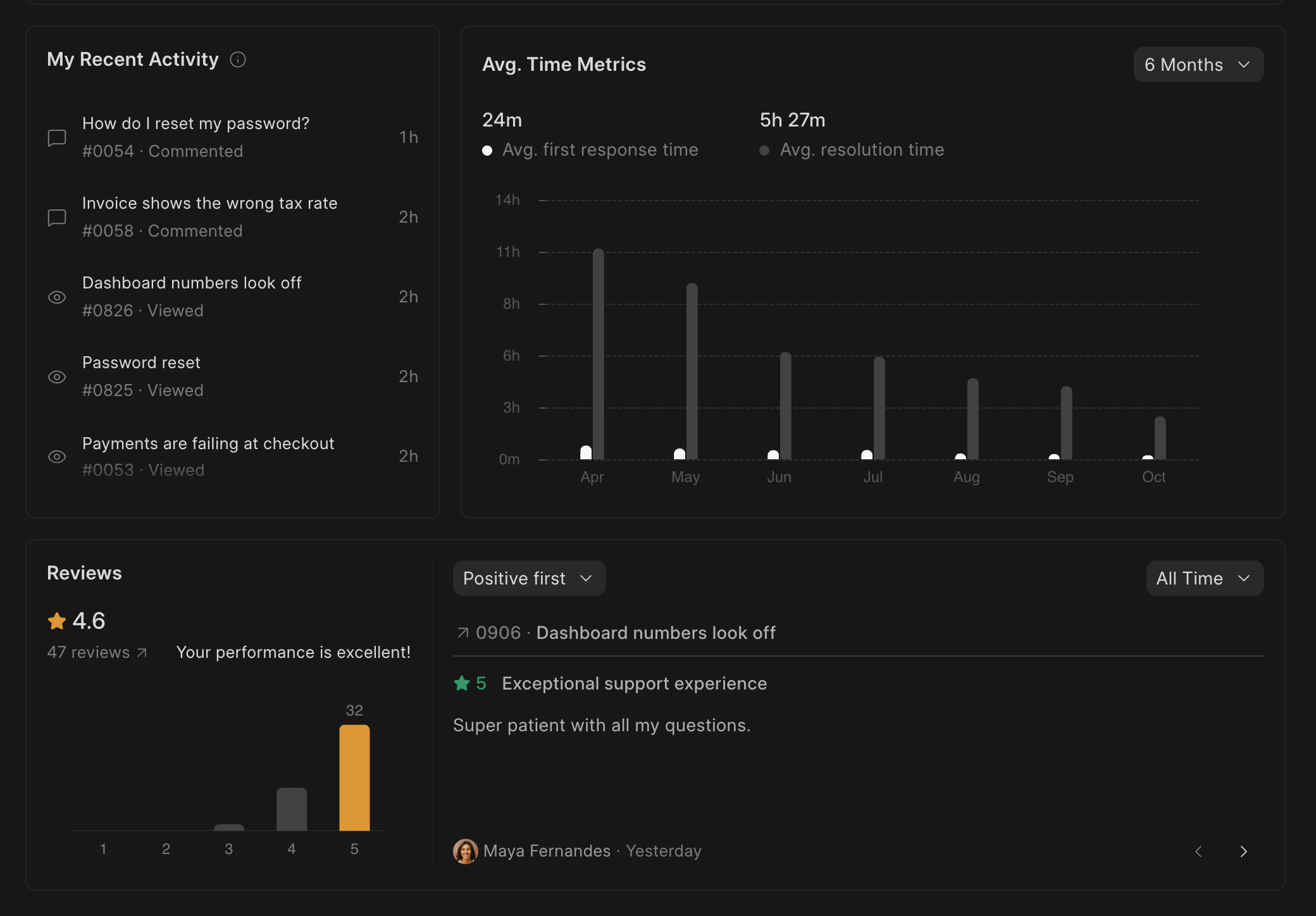1316x916 pixels.
Task: Click eye icon for Dashboard numbers look off #0826
Action: pos(57,297)
